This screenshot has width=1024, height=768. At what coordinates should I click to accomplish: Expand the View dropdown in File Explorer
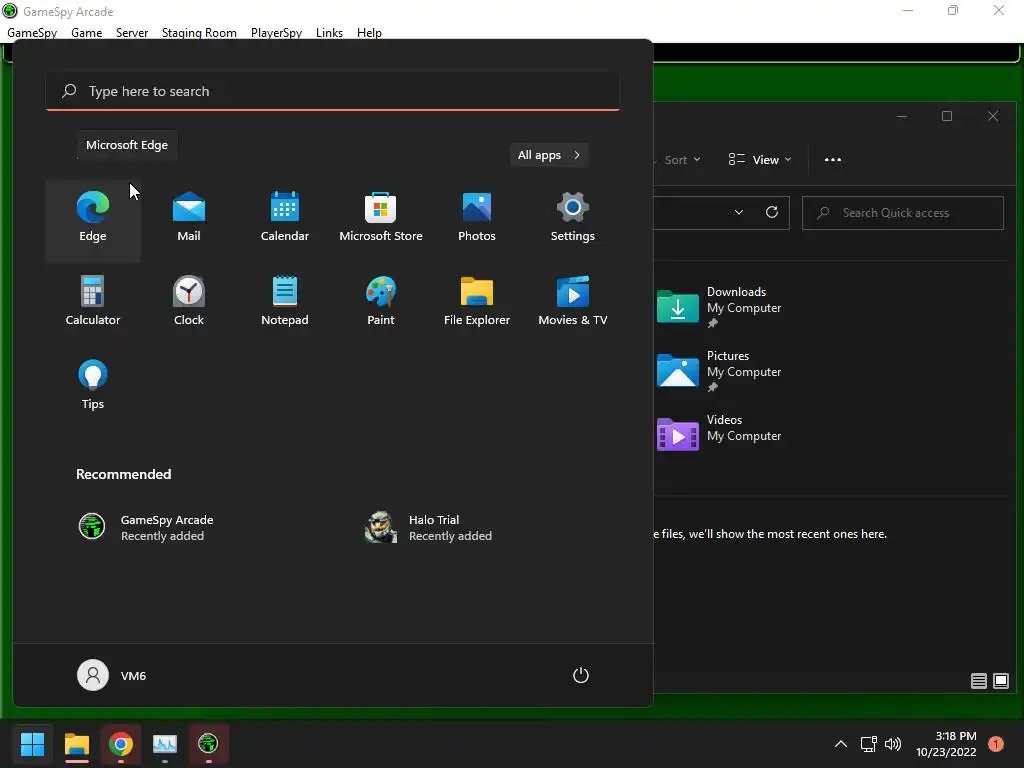tap(760, 160)
